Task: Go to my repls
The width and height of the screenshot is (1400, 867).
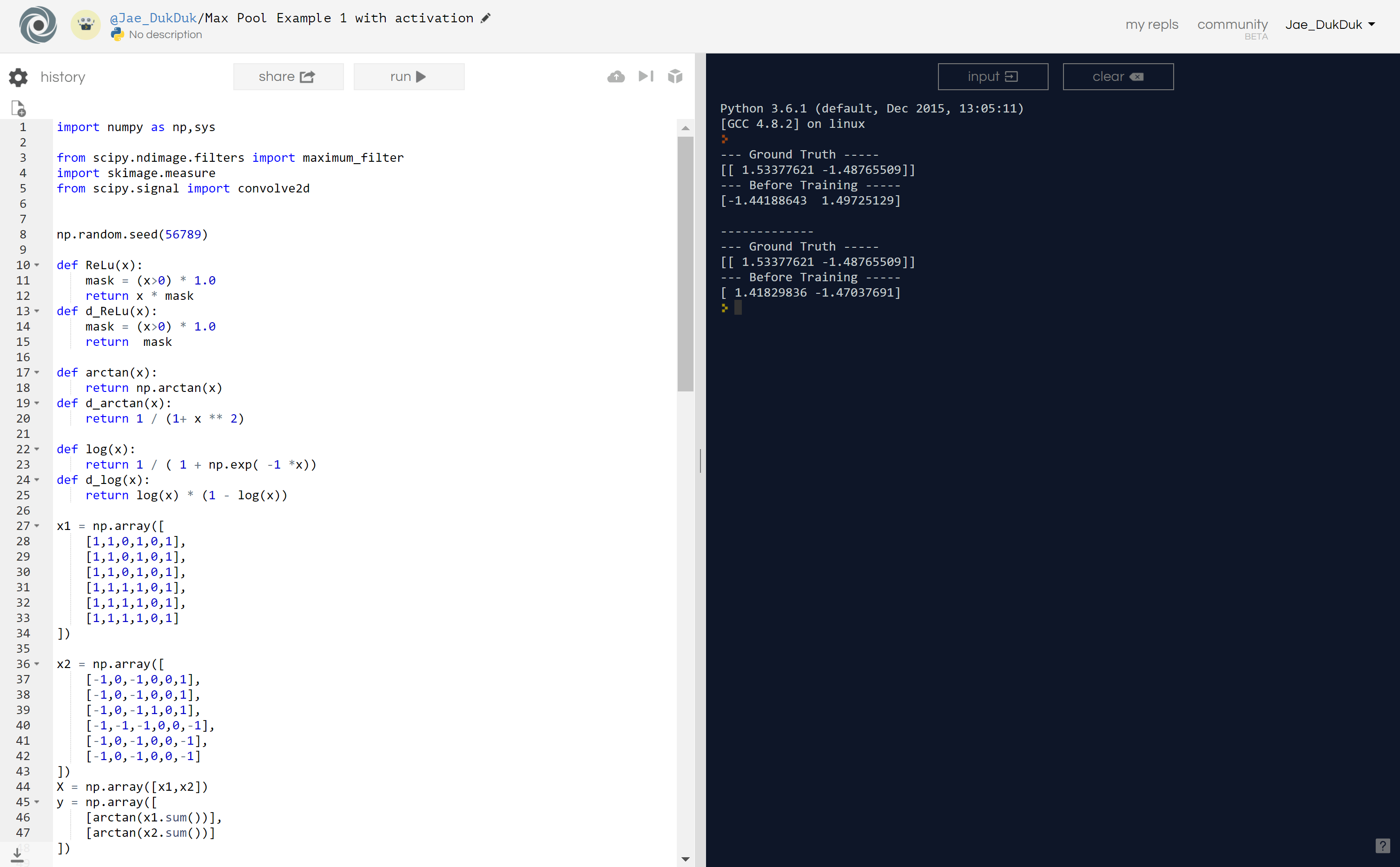Action: tap(1151, 25)
